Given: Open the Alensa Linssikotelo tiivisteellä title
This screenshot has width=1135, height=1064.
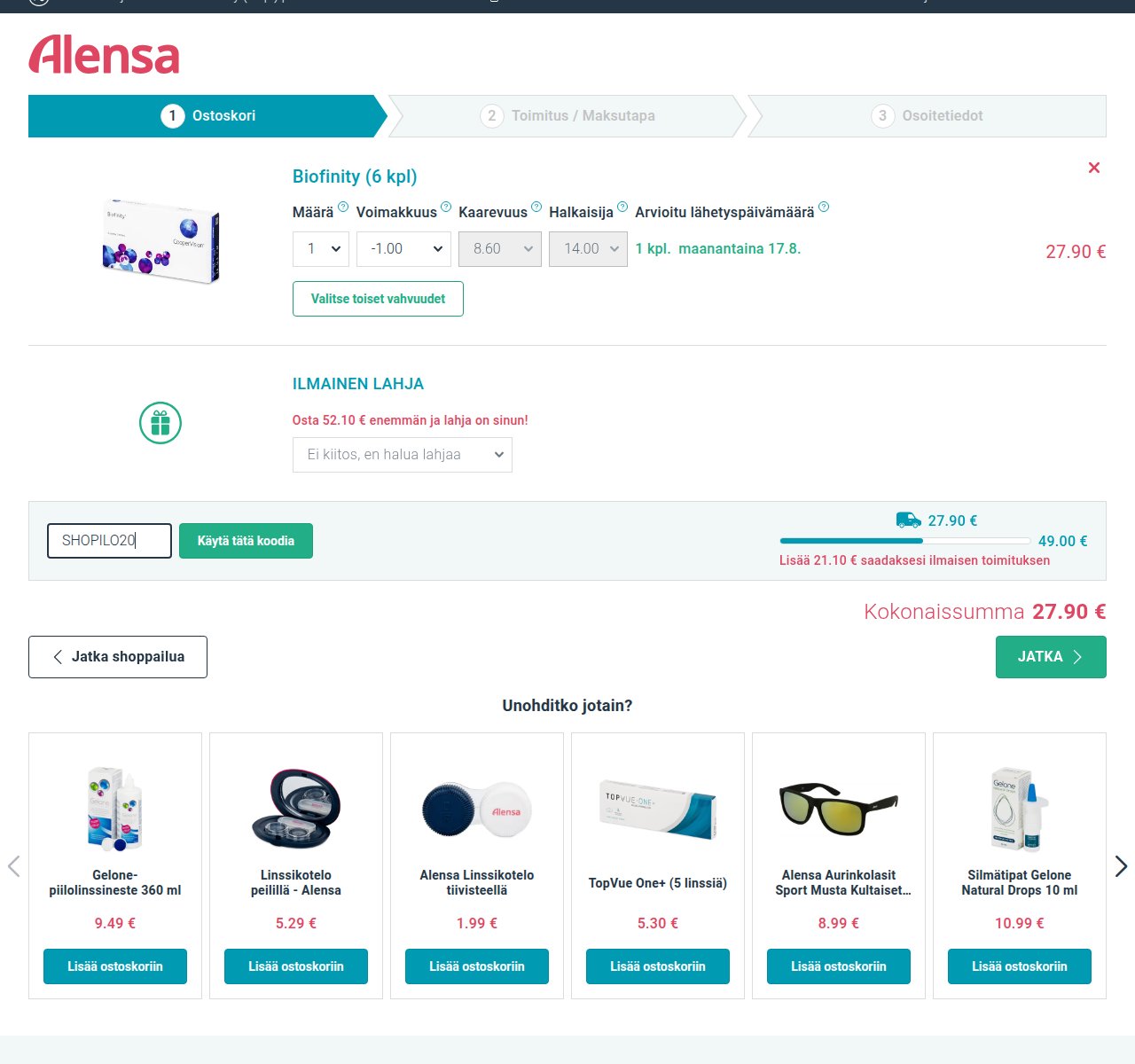Looking at the screenshot, I should click(477, 883).
